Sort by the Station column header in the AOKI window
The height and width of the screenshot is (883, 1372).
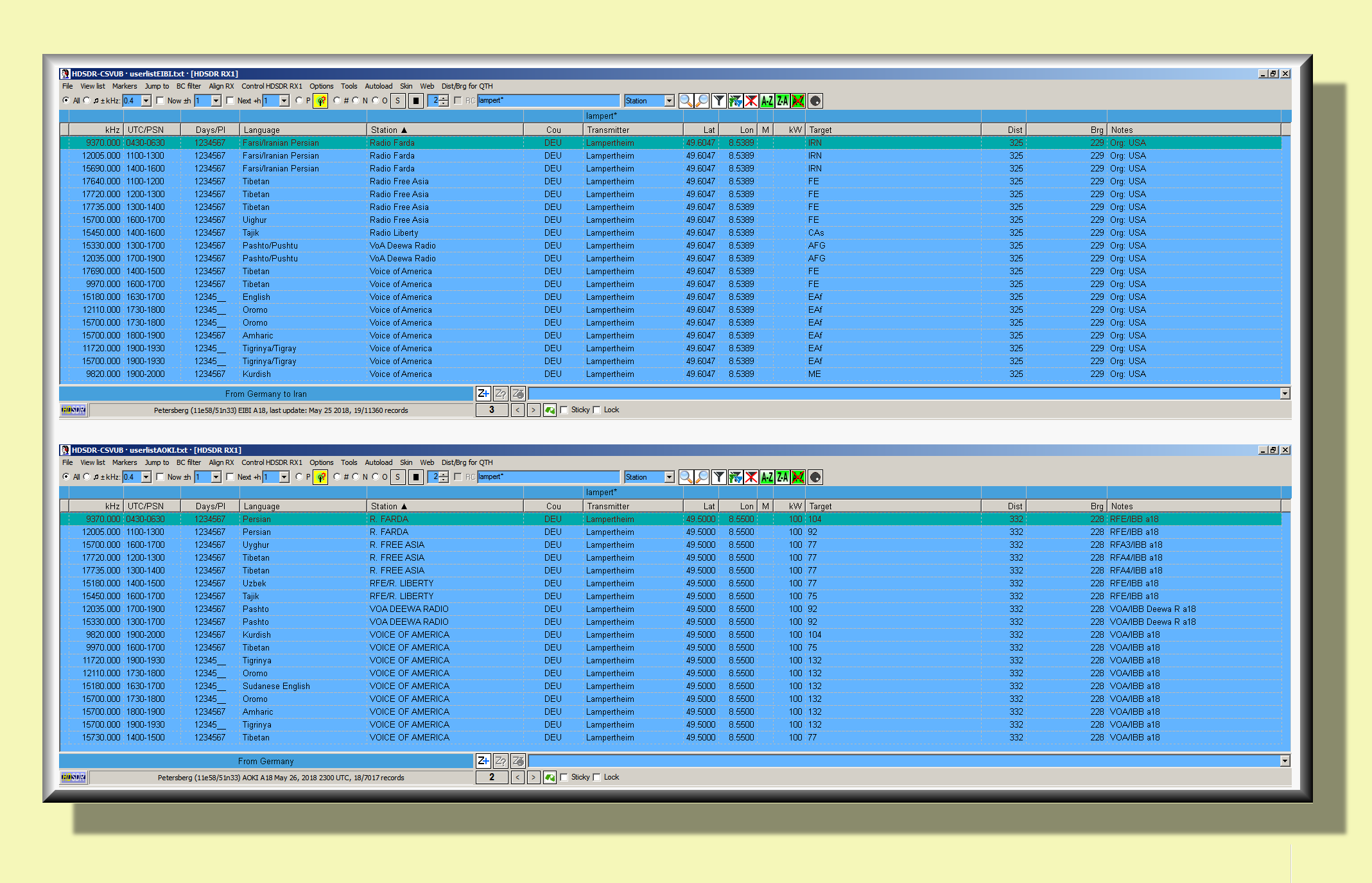point(445,506)
